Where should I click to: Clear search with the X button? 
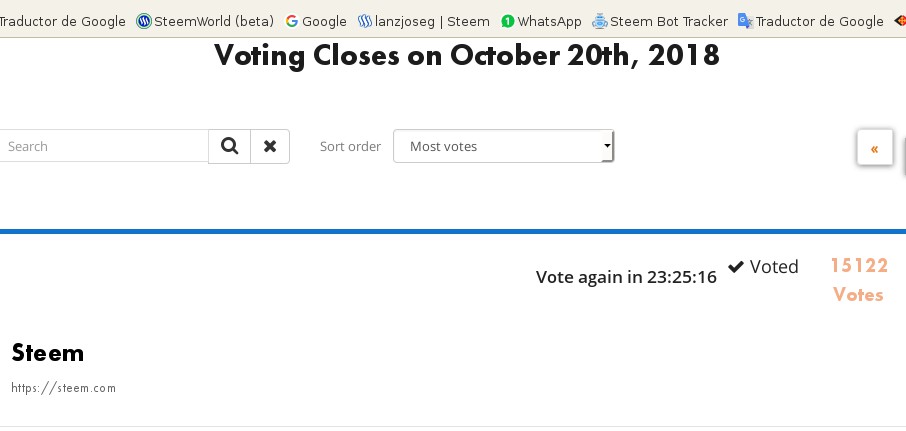[270, 146]
